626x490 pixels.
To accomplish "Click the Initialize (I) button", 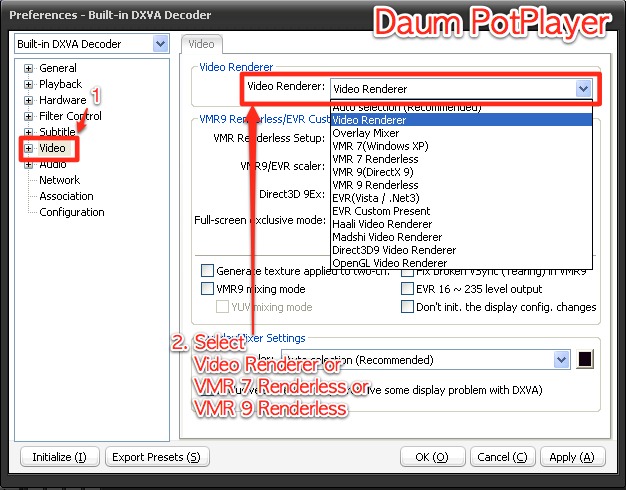I will [x=59, y=457].
